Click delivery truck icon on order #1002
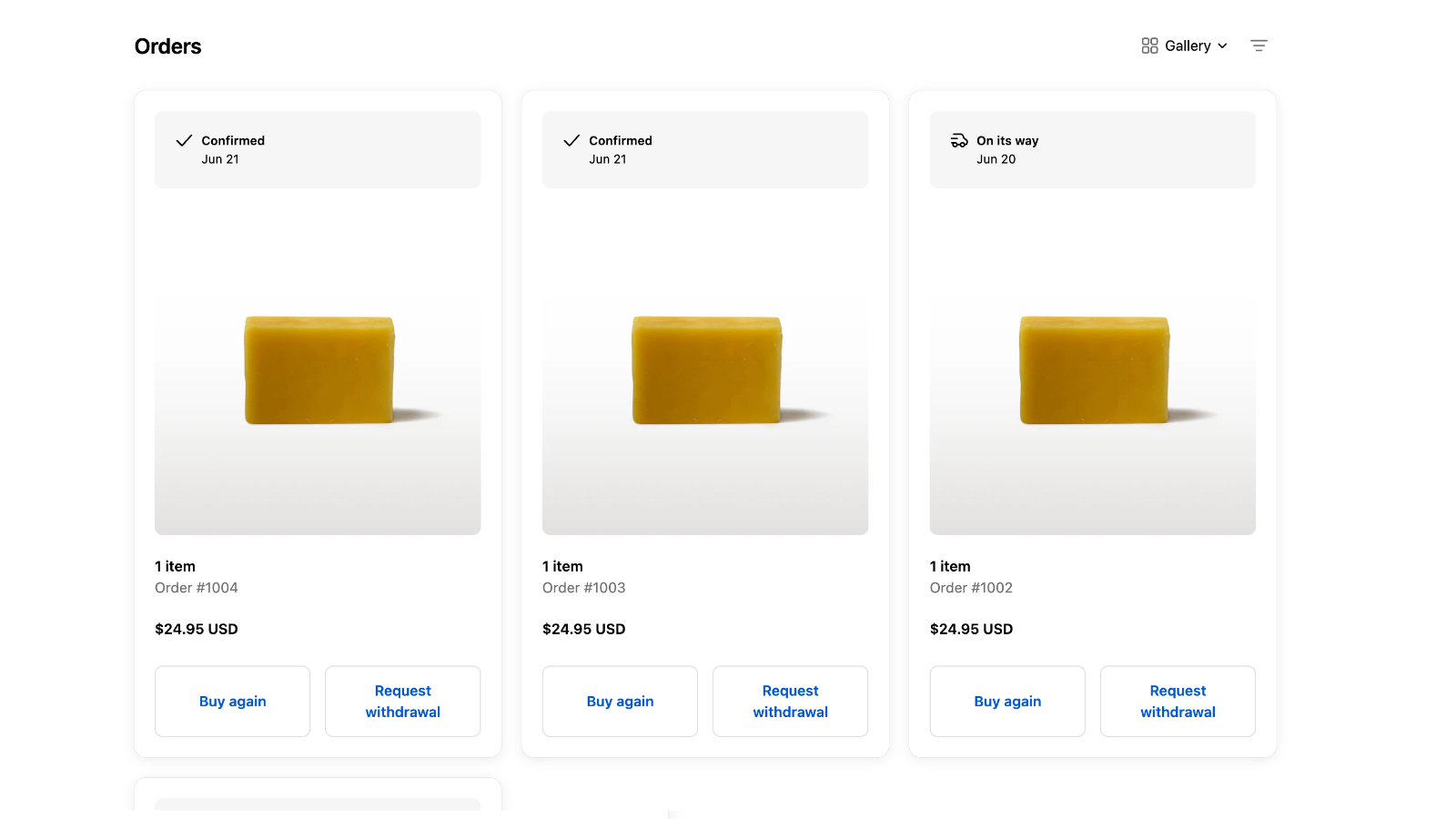 (959, 140)
